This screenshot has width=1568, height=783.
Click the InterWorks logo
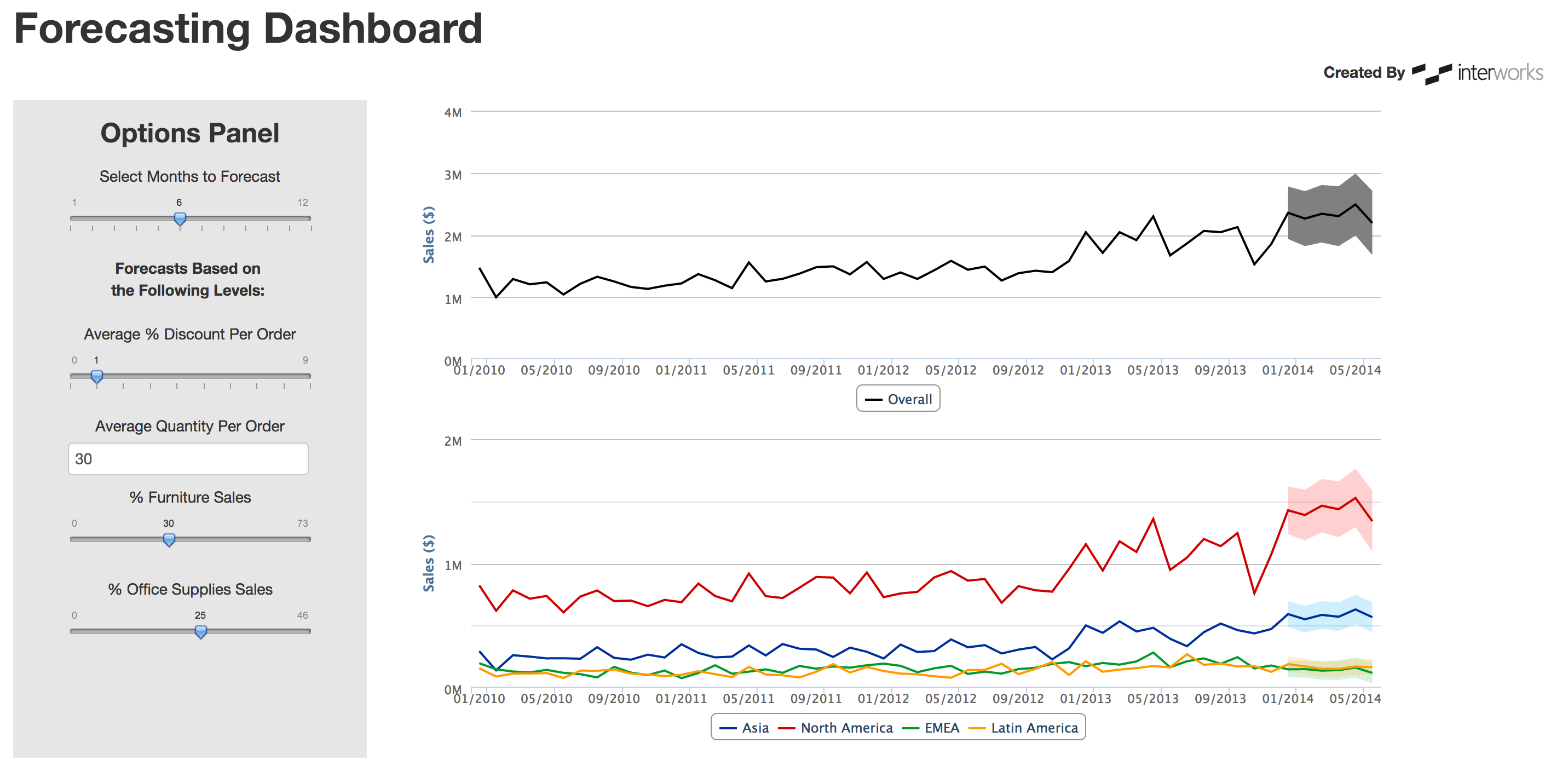(x=1477, y=73)
